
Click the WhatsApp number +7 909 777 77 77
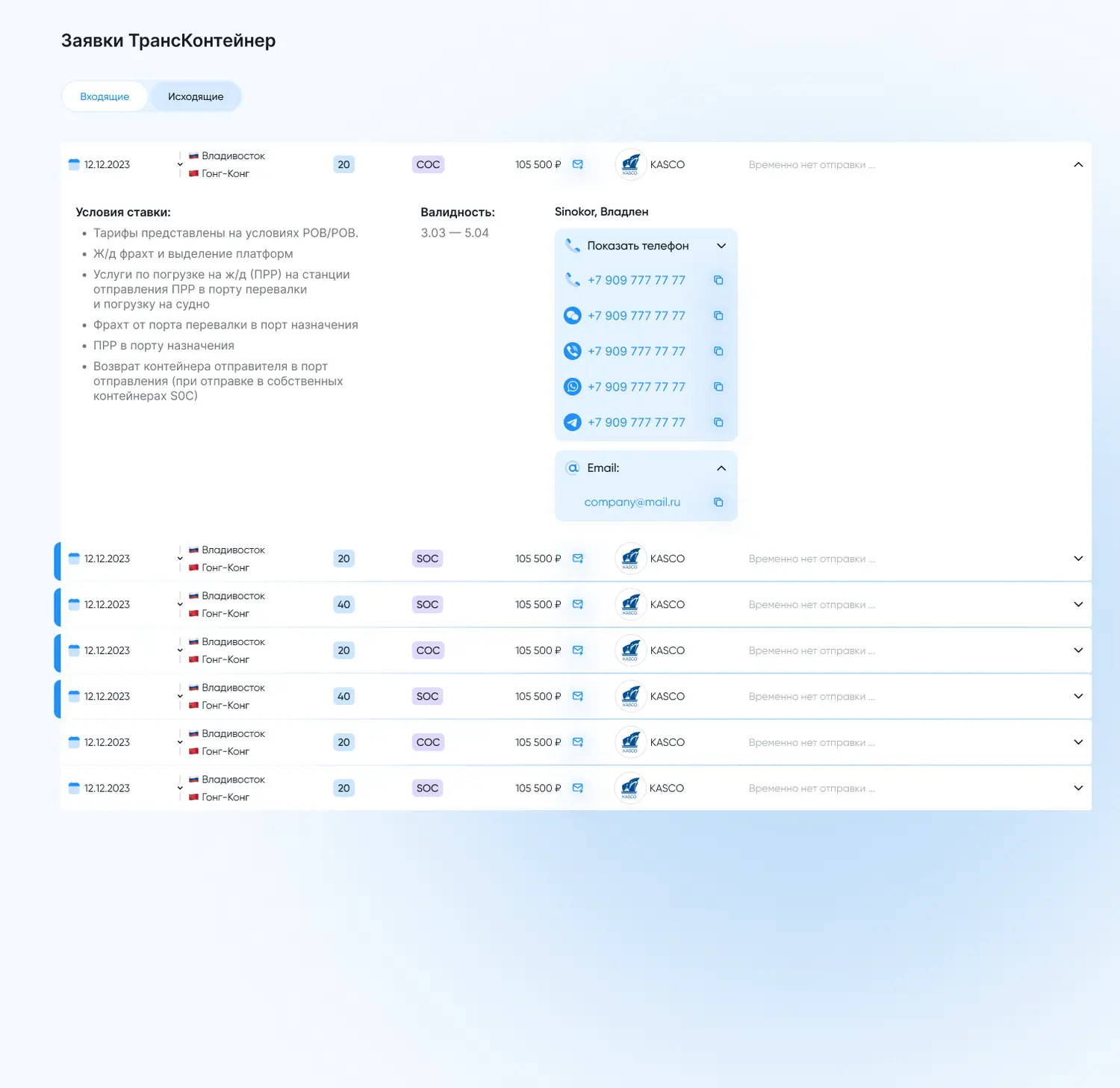636,387
